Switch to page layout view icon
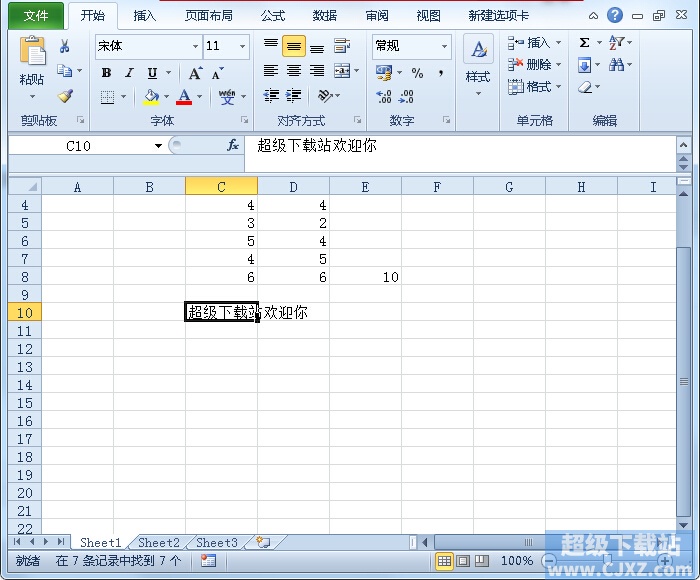This screenshot has width=700, height=580. click(x=463, y=561)
